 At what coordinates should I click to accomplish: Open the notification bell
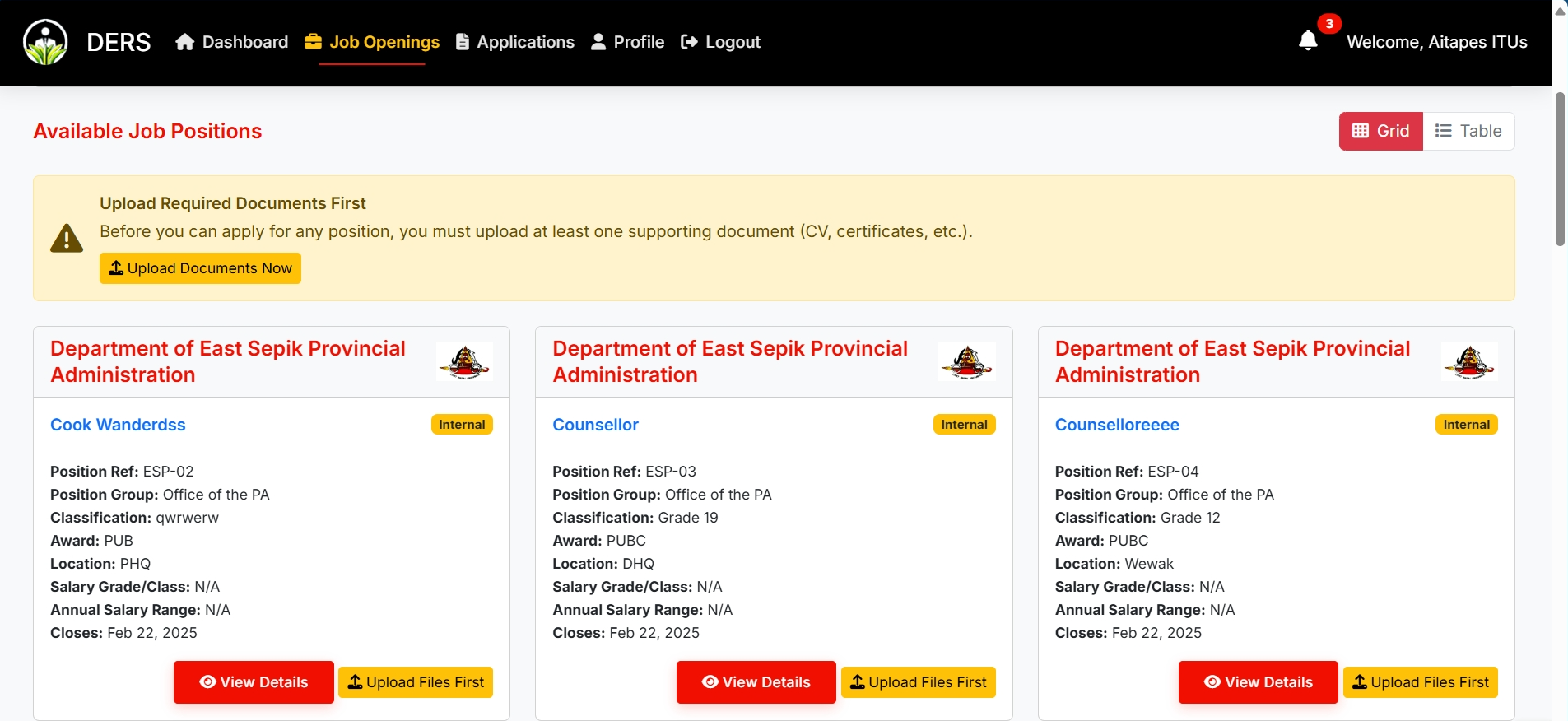1308,40
